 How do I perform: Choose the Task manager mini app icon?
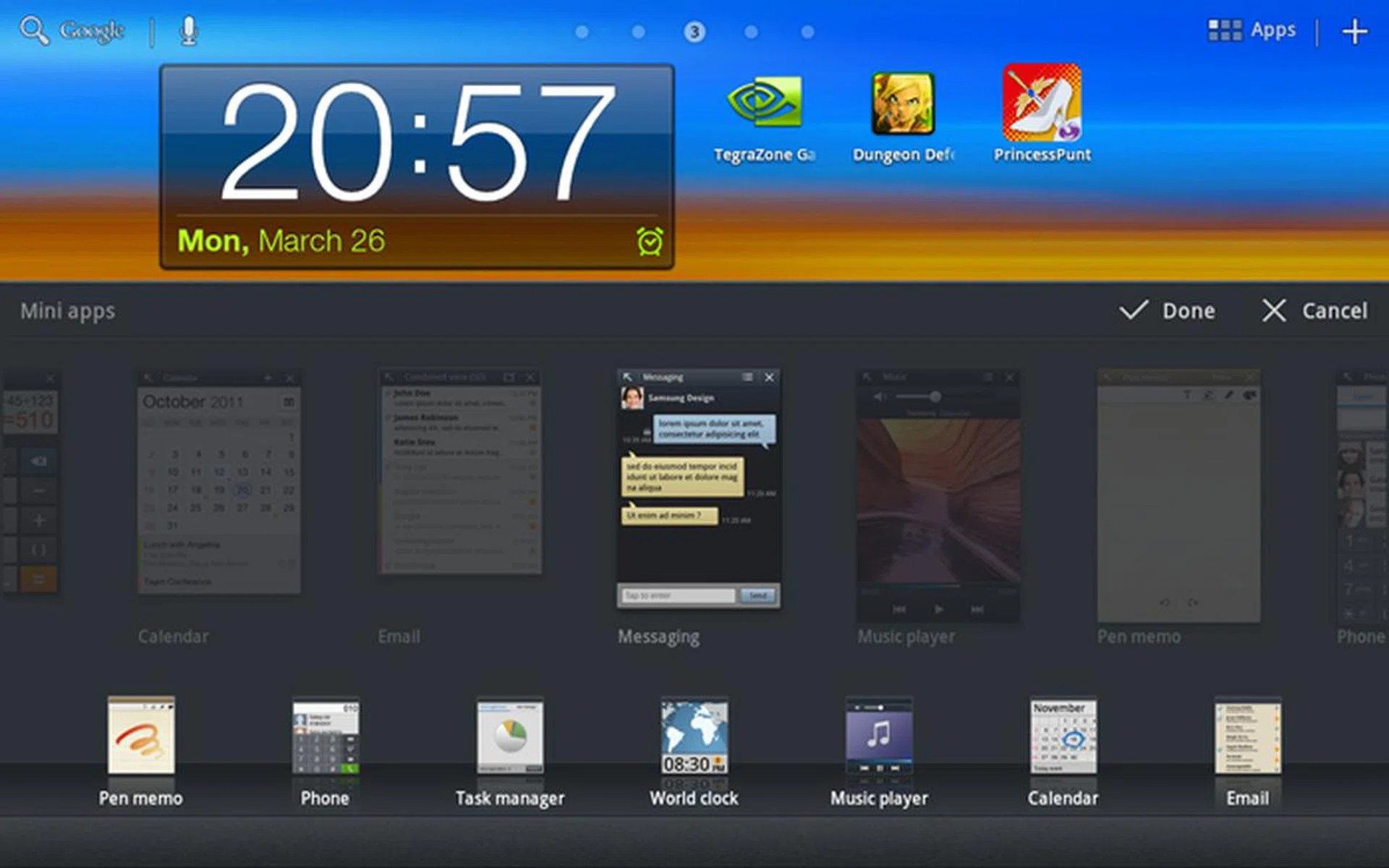pyautogui.click(x=510, y=736)
